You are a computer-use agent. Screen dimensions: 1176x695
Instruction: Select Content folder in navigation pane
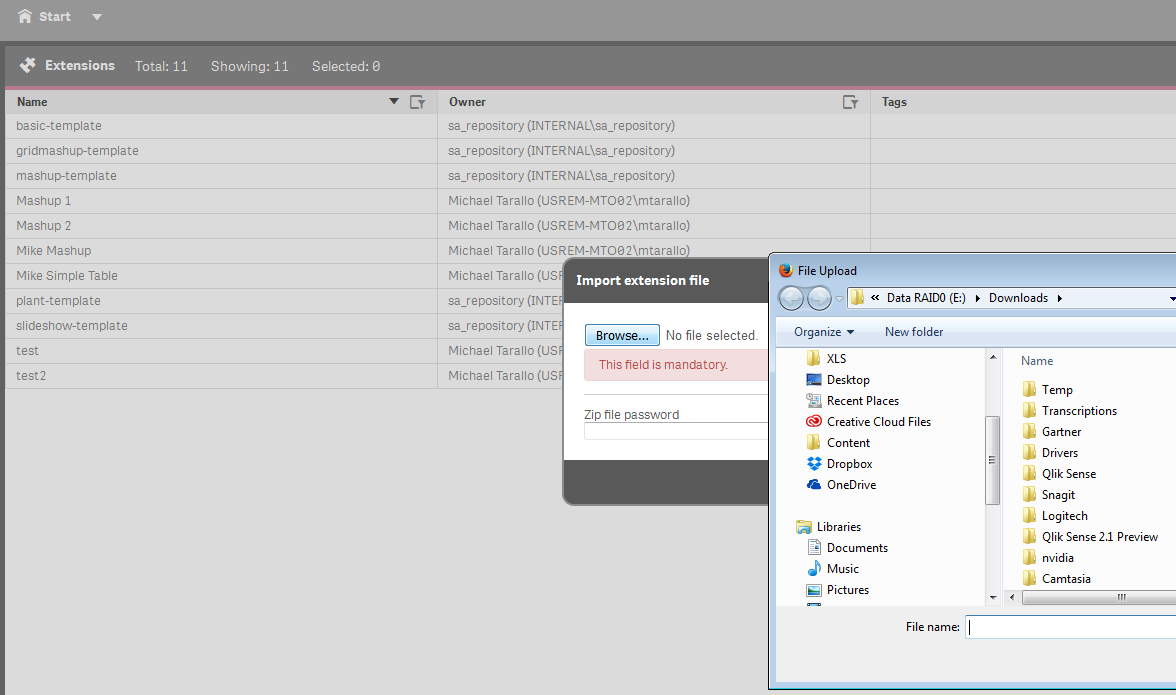(x=838, y=442)
